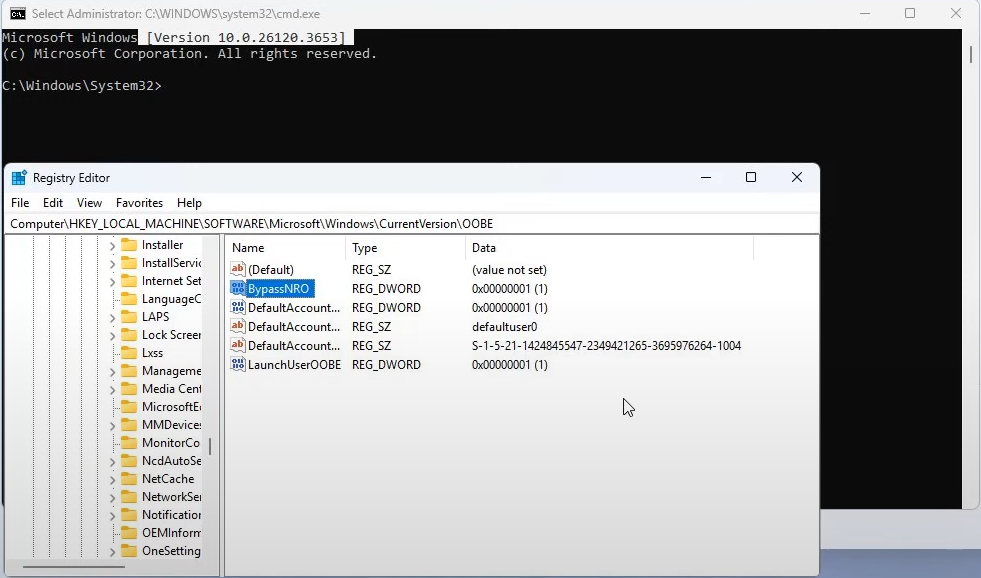This screenshot has width=981, height=578.
Task: Maximize the cmd.exe window
Action: point(910,13)
